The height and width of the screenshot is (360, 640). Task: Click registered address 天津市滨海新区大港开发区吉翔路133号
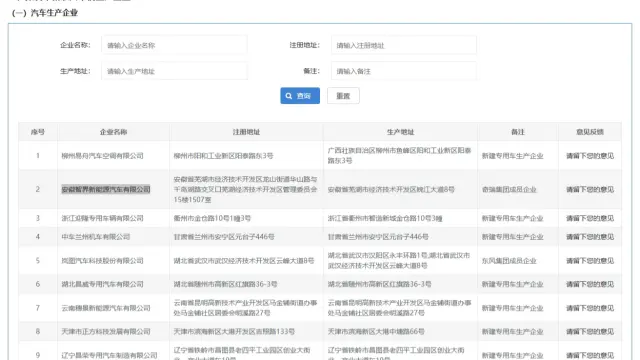point(234,331)
